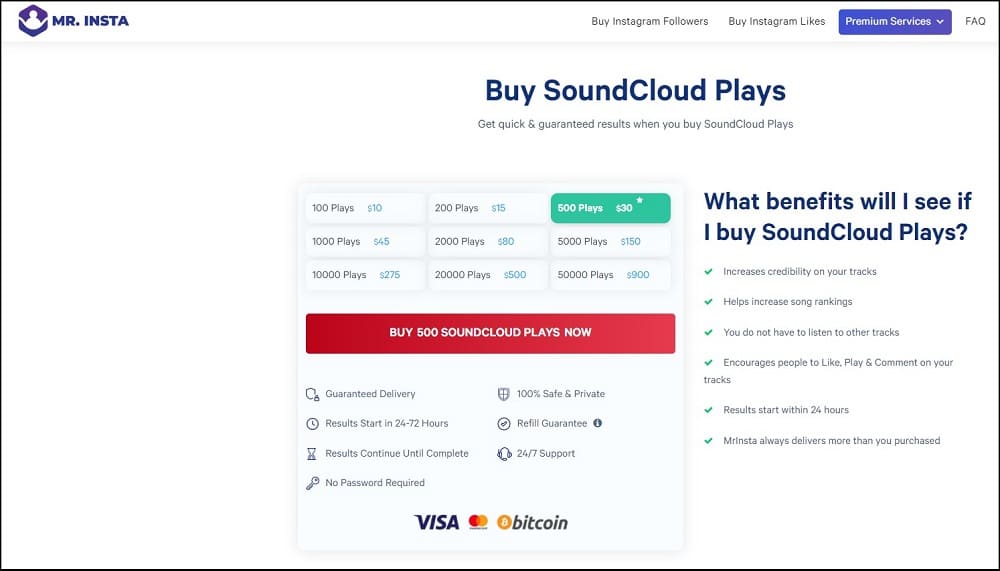Click the checkmark beside MrInsta always delivers more

click(x=708, y=441)
